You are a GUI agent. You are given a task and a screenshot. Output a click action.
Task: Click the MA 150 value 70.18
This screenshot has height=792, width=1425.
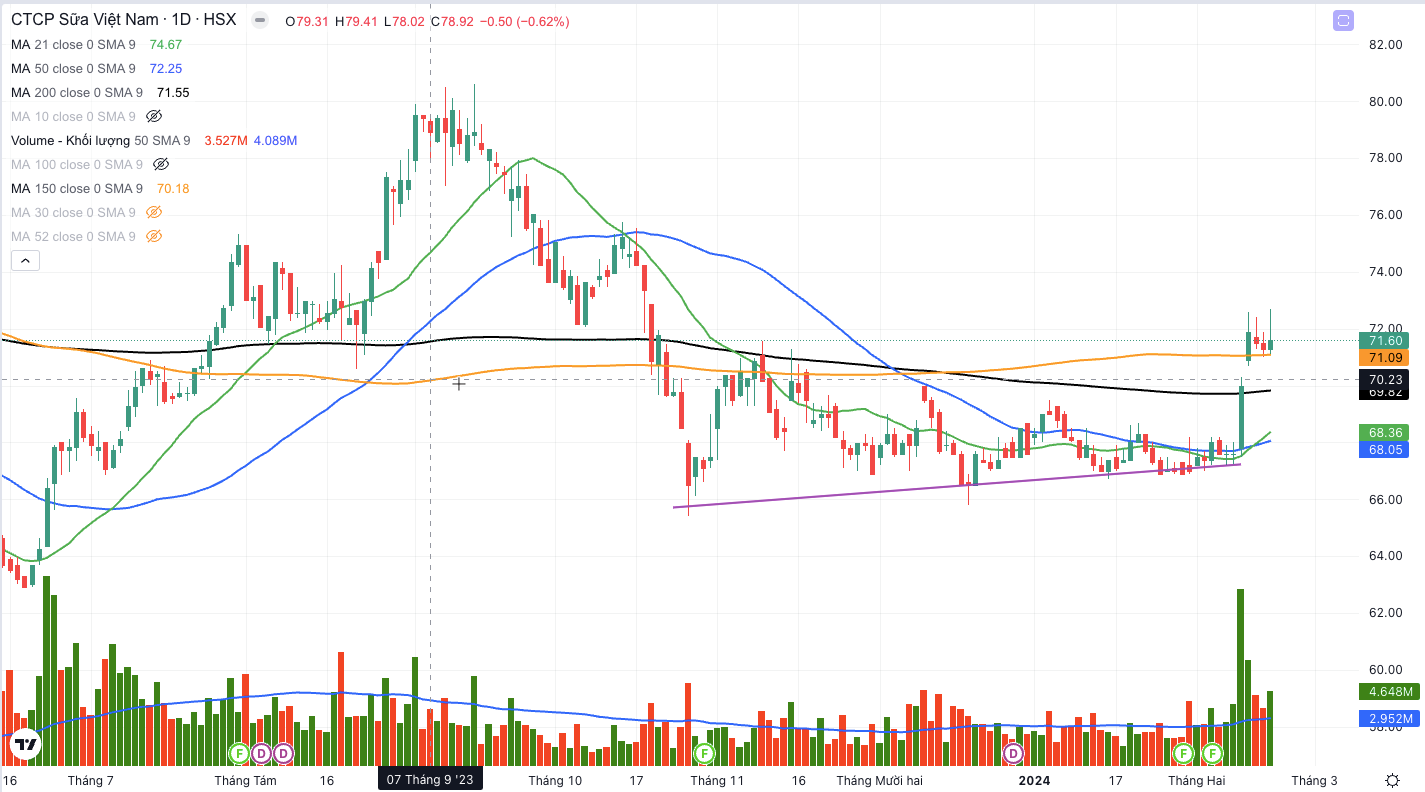click(x=173, y=188)
